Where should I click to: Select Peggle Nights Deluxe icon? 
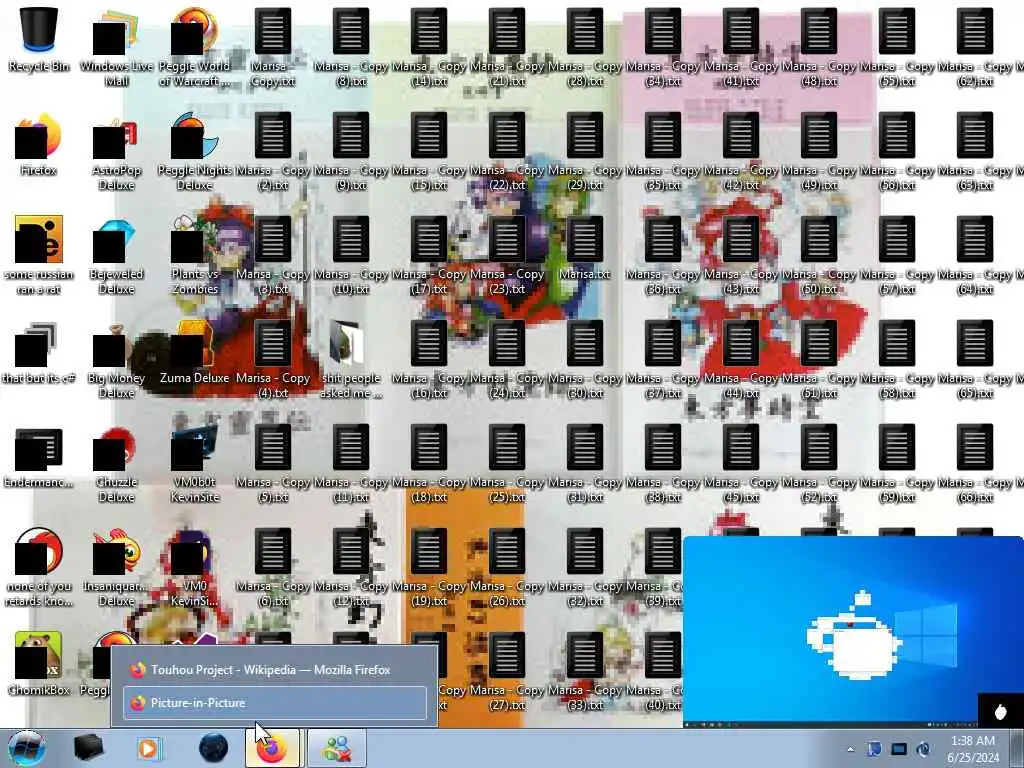195,152
